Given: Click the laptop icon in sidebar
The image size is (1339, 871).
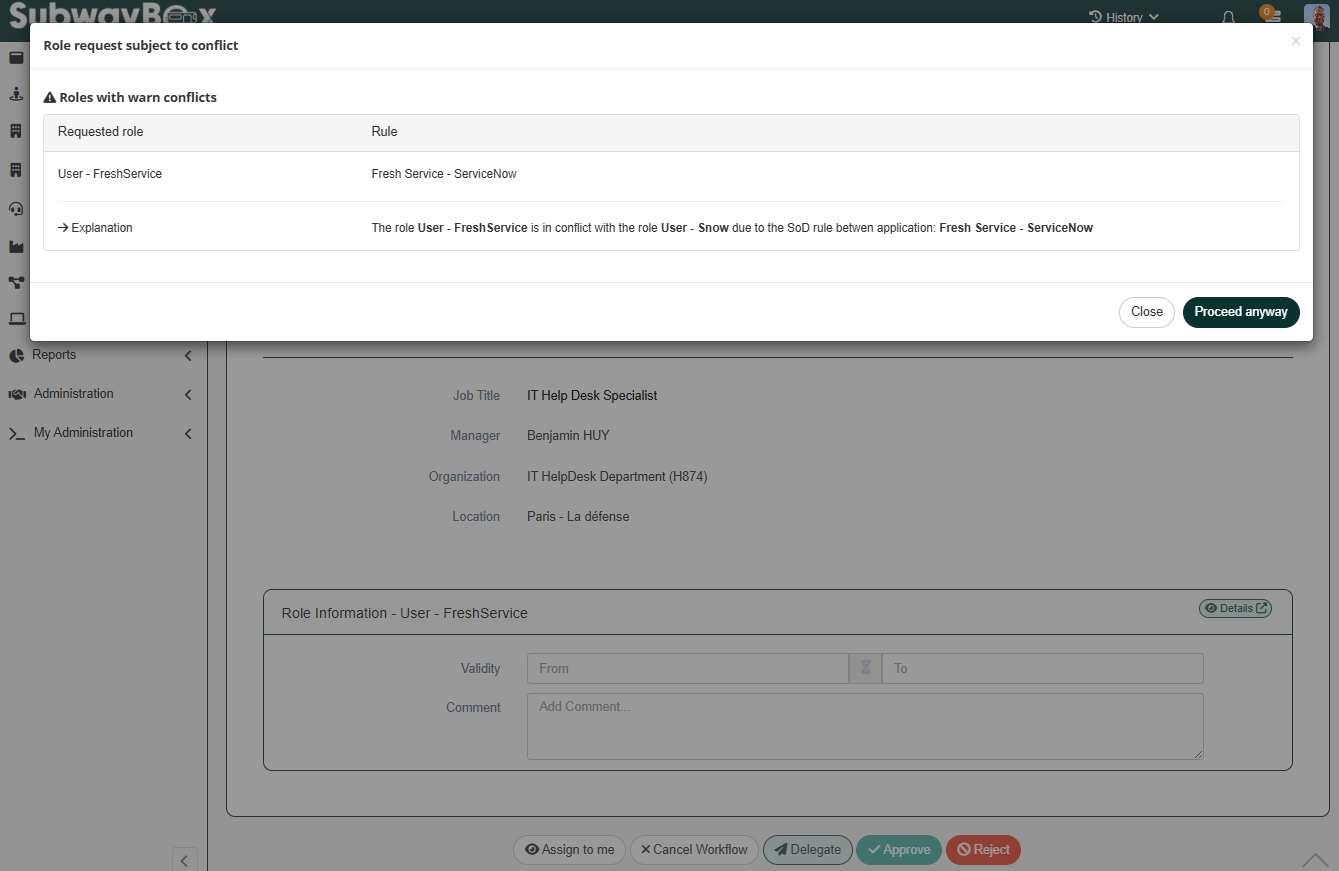Looking at the screenshot, I should pos(16,319).
